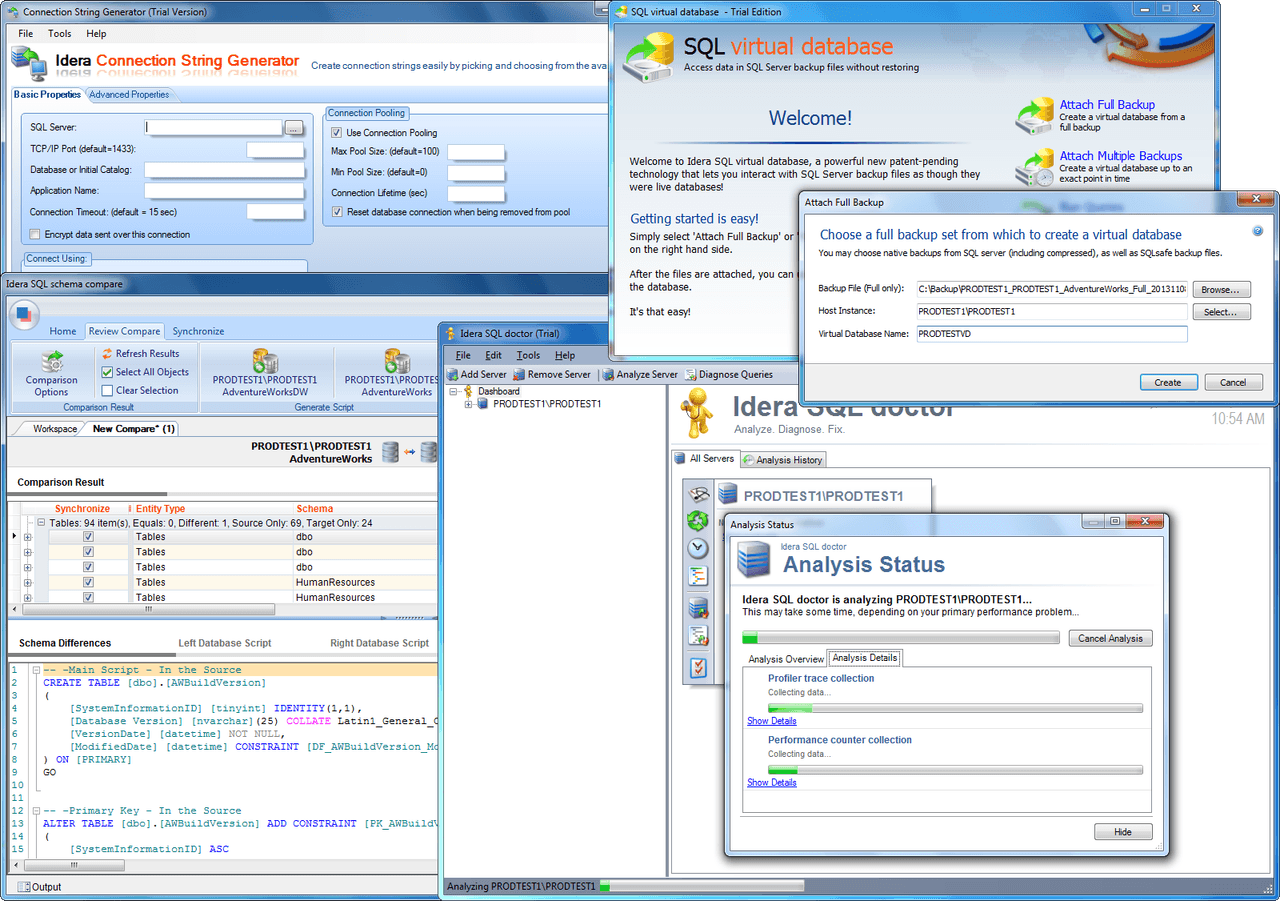Click the green refresh icon in server sidebar
Image resolution: width=1280 pixels, height=901 pixels.
(698, 520)
